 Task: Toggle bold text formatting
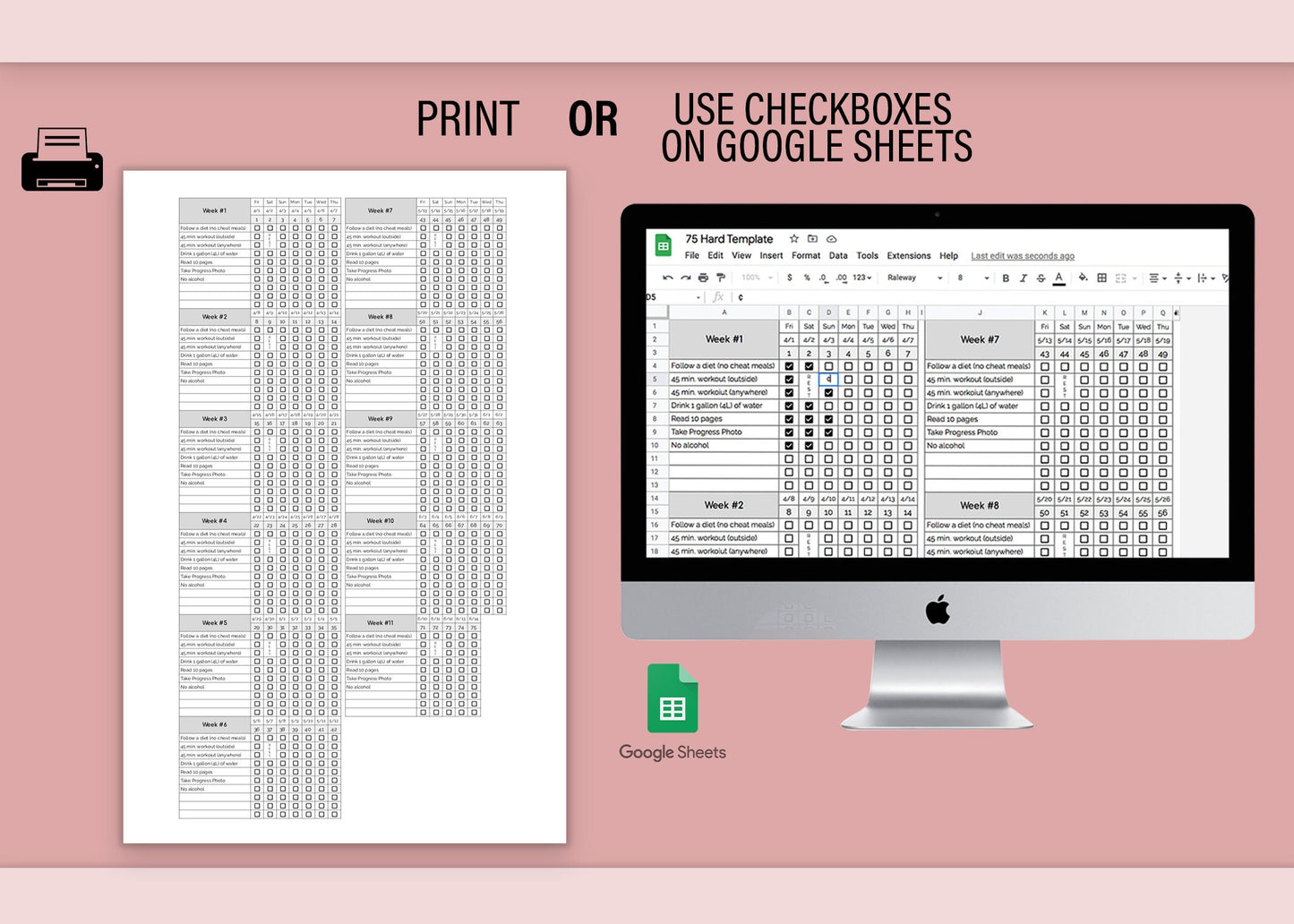(1006, 278)
